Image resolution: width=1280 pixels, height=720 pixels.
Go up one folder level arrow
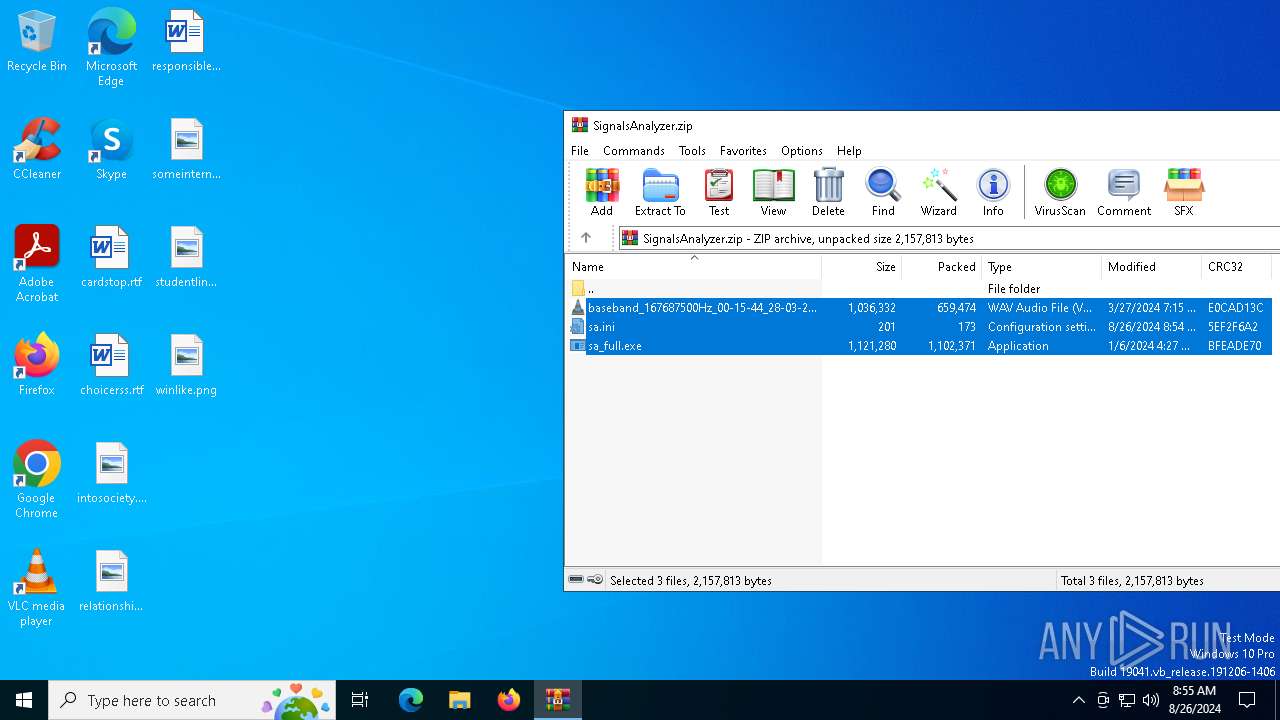point(586,238)
